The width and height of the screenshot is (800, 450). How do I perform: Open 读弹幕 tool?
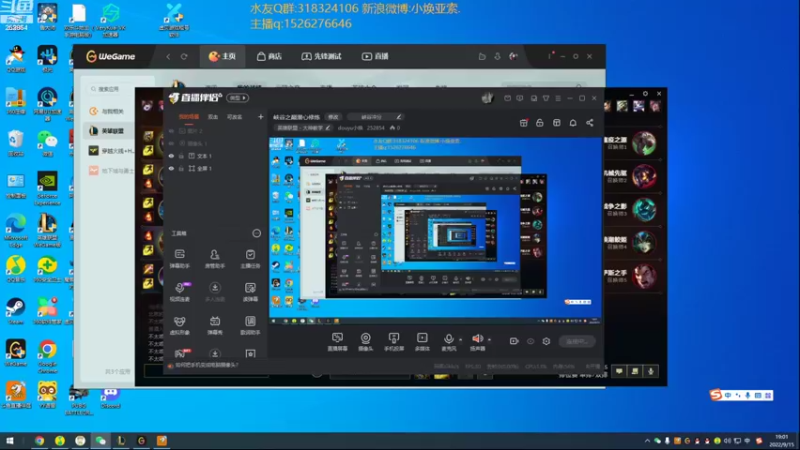250,292
